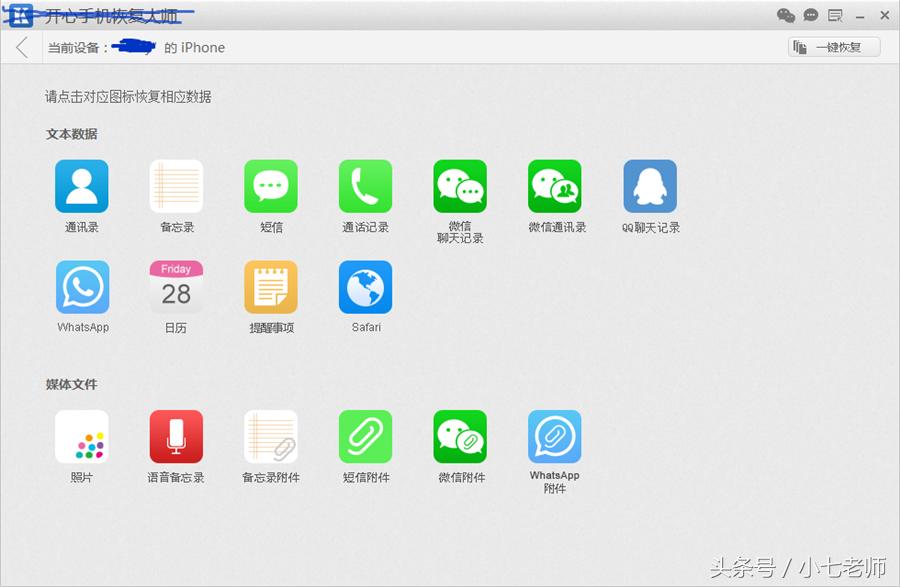Select 微信通讯录 WeChat contacts recovery
Viewport: 900px width, 587px height.
[x=554, y=186]
